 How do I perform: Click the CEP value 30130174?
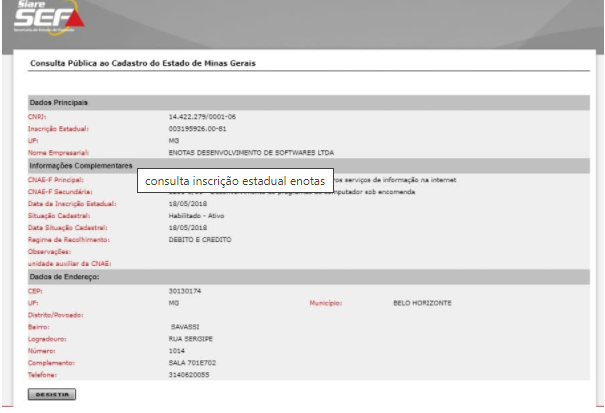pos(185,289)
